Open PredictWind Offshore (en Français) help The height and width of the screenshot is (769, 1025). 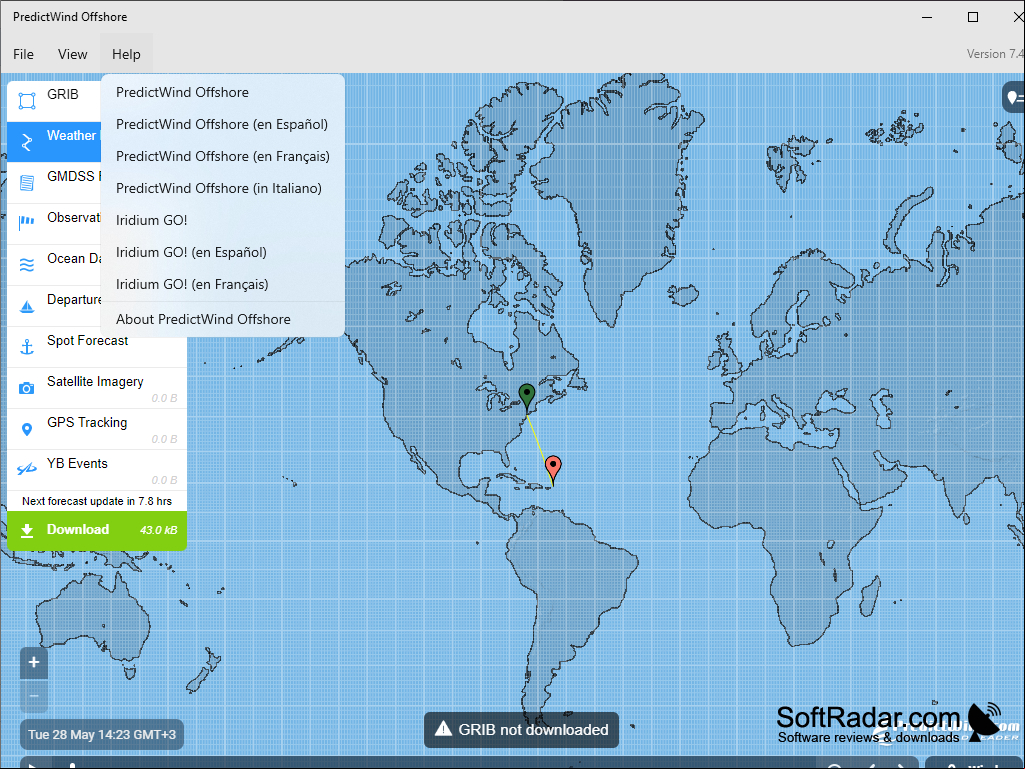(223, 156)
